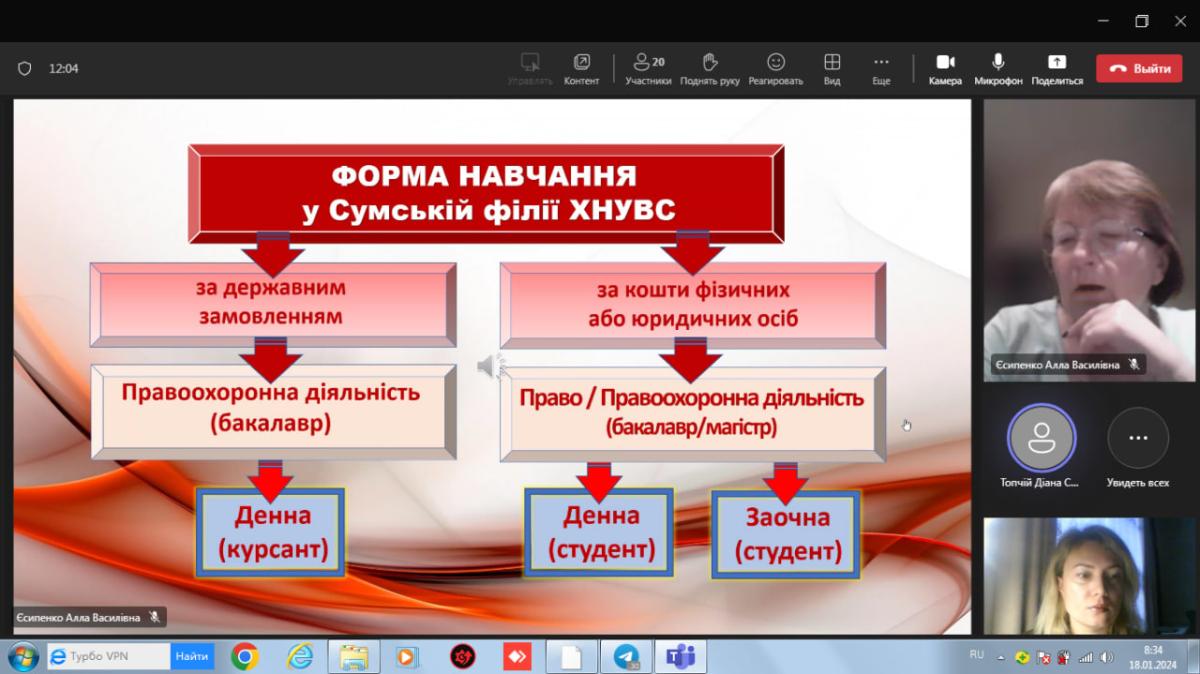Image resolution: width=1200 pixels, height=674 pixels.
Task: Open Internet Explorer from taskbar
Action: 300,656
